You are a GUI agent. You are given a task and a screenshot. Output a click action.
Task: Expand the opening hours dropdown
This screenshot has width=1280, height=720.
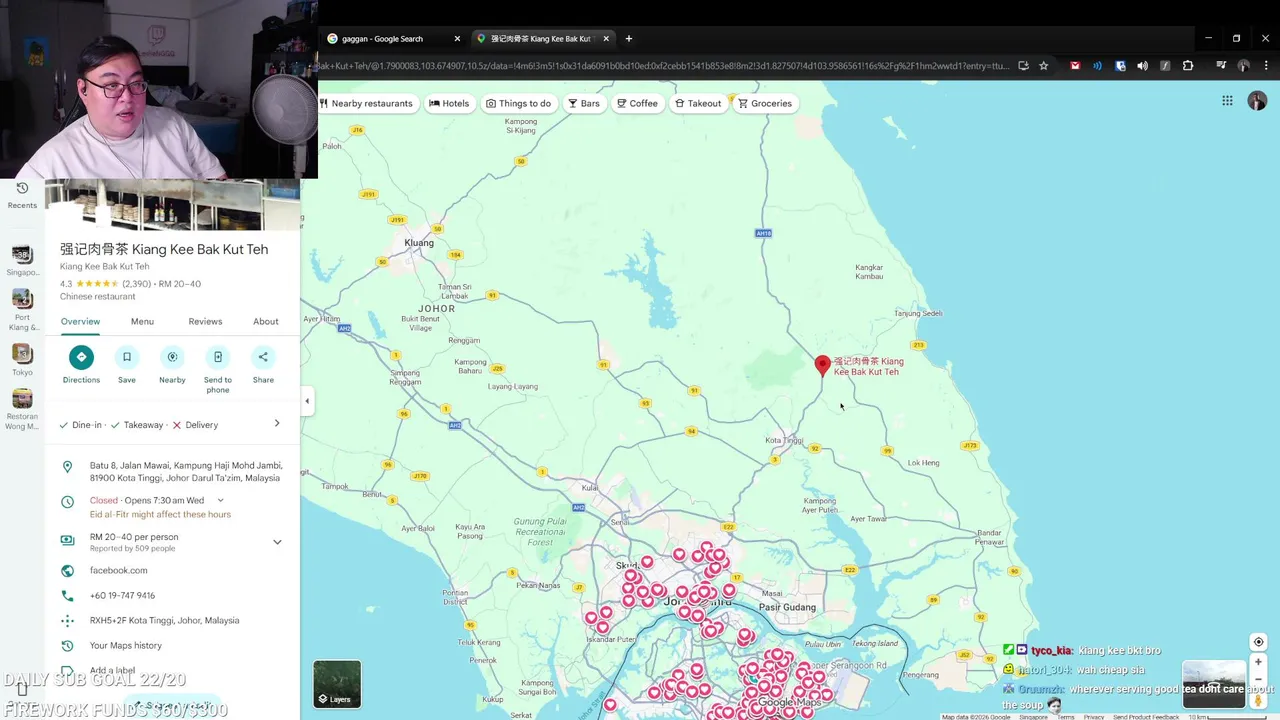[220, 500]
